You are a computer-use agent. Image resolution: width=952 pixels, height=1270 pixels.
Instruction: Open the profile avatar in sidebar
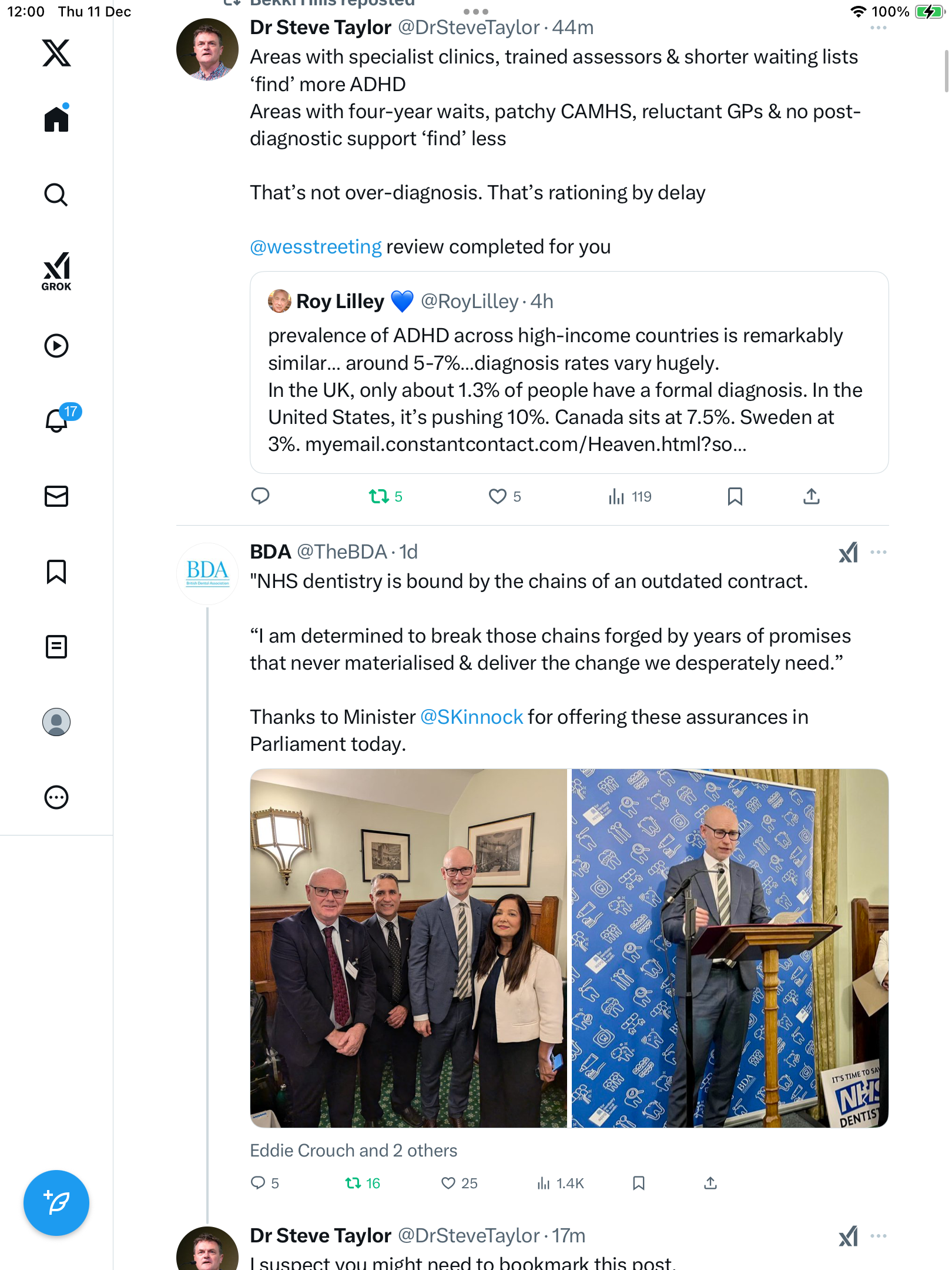click(56, 722)
